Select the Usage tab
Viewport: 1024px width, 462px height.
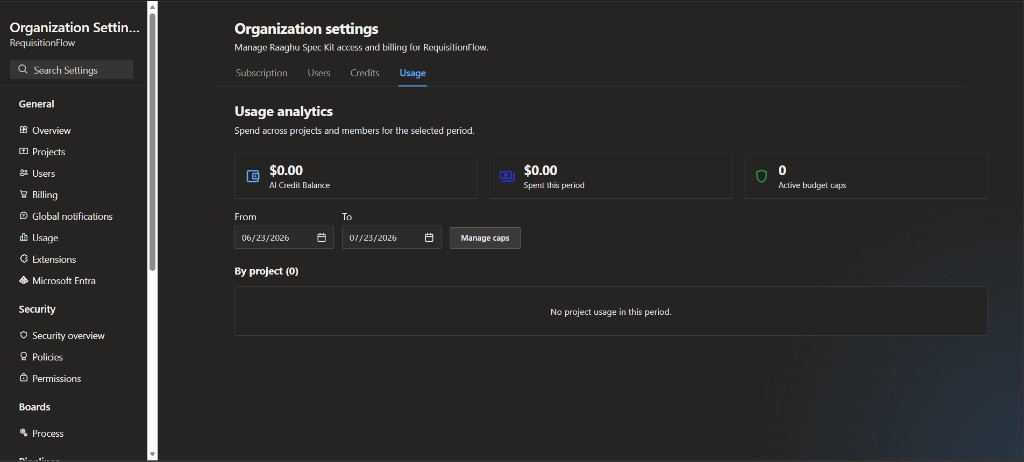pyautogui.click(x=413, y=73)
